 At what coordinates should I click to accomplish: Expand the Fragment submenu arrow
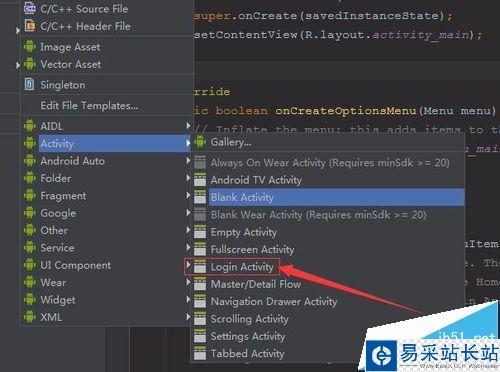pyautogui.click(x=188, y=195)
